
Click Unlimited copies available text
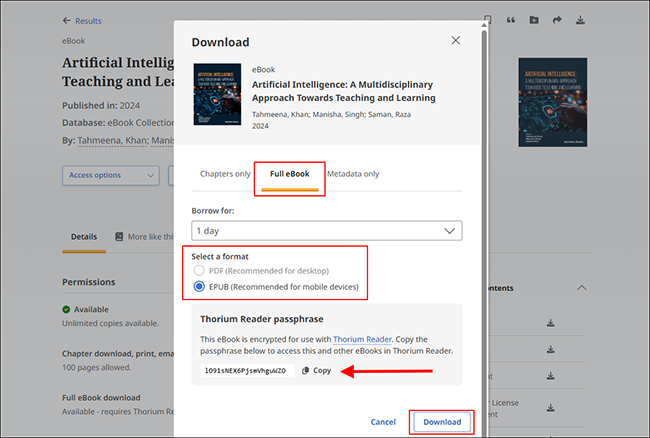[110, 323]
